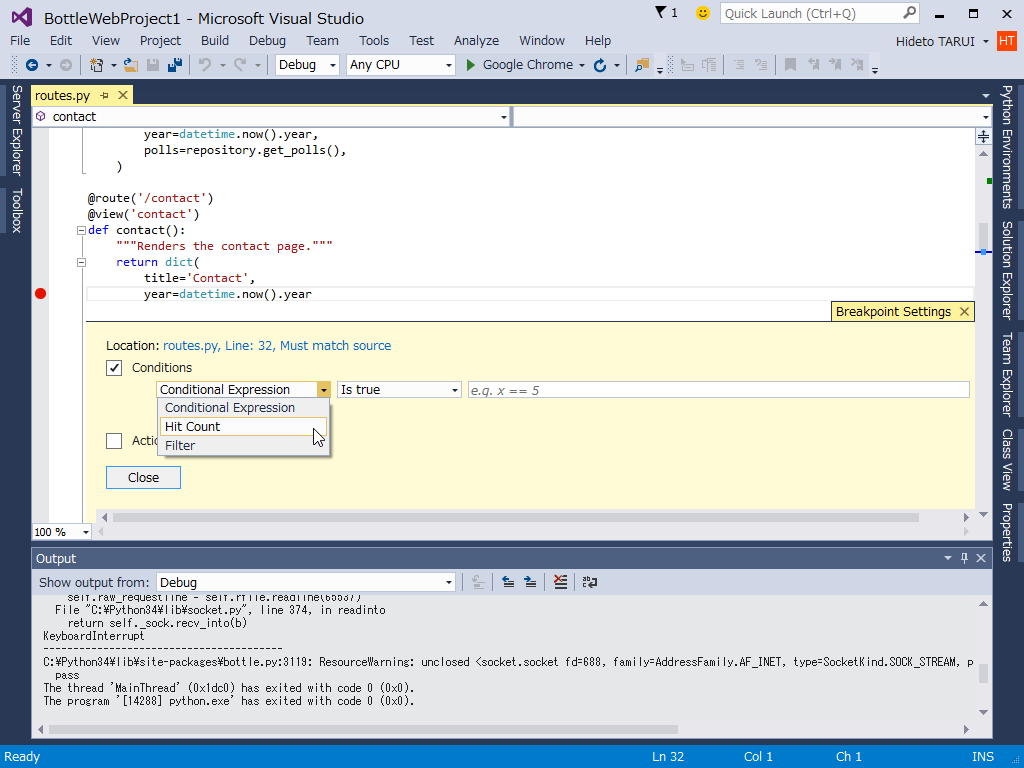Open the Debug menu

[x=267, y=41]
